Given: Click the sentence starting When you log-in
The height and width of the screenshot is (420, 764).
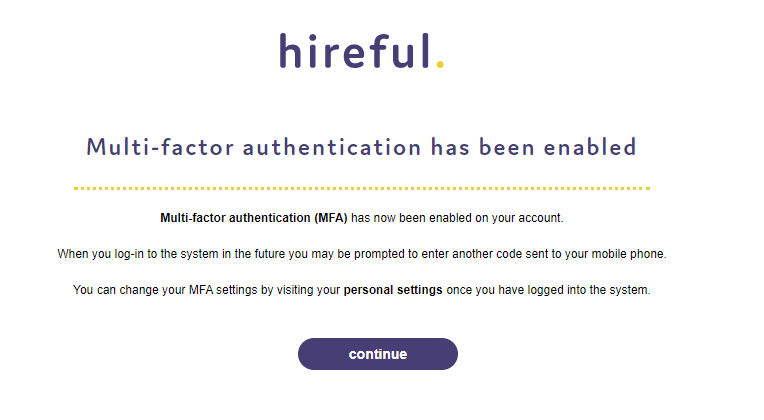Looking at the screenshot, I should click(x=362, y=254).
